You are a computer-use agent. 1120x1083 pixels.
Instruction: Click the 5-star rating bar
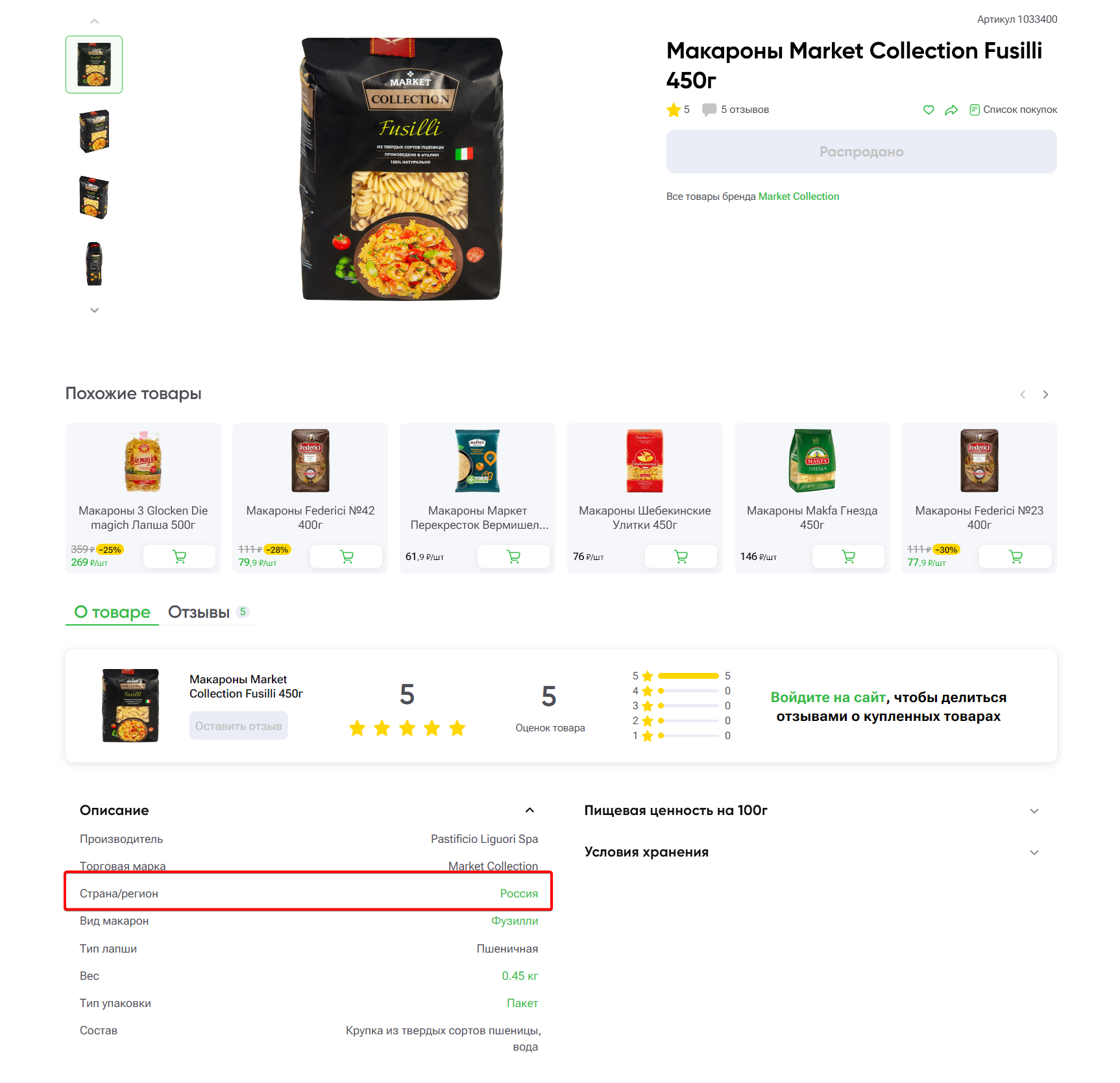[x=688, y=675]
